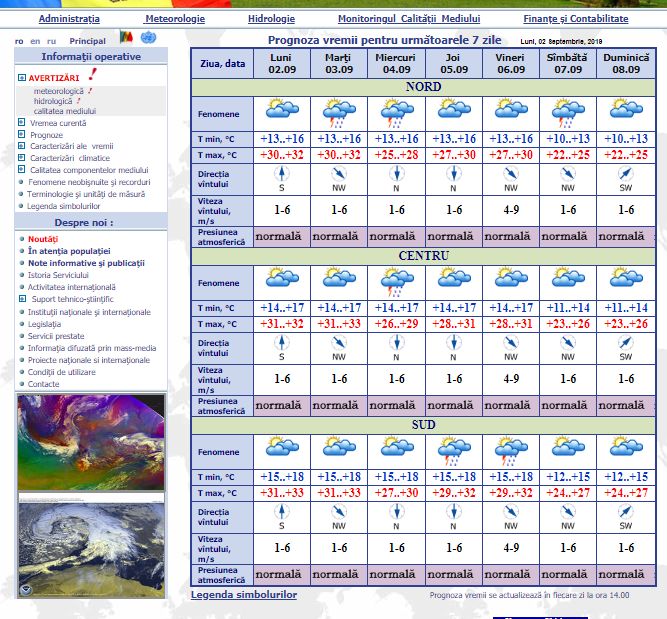The width and height of the screenshot is (667, 619).
Task: Open Monitoringul Calității Mediului menu
Action: (409, 19)
